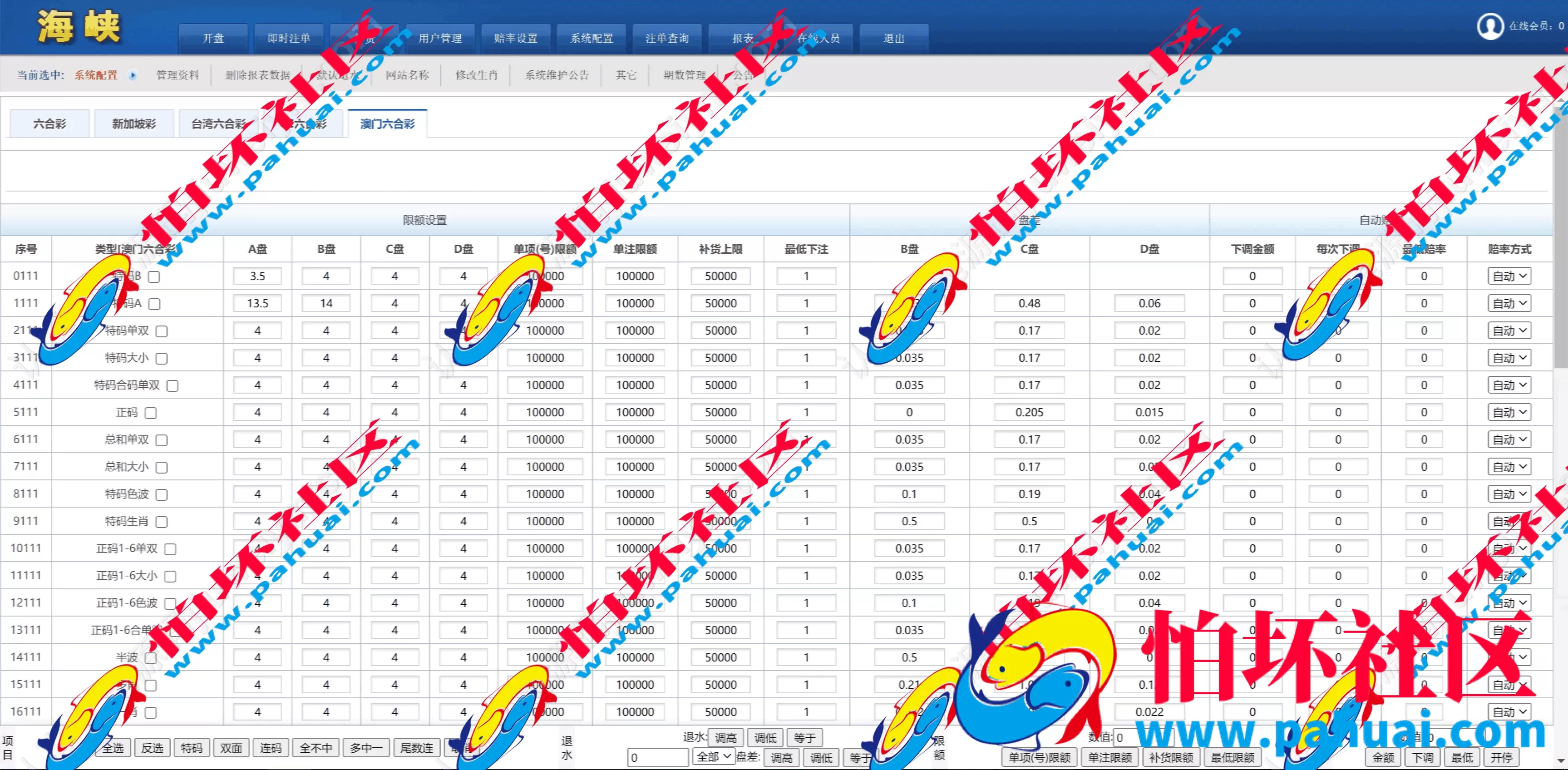1568x770 pixels.
Task: Click A盘 field showing 3.5
Action: [x=257, y=276]
